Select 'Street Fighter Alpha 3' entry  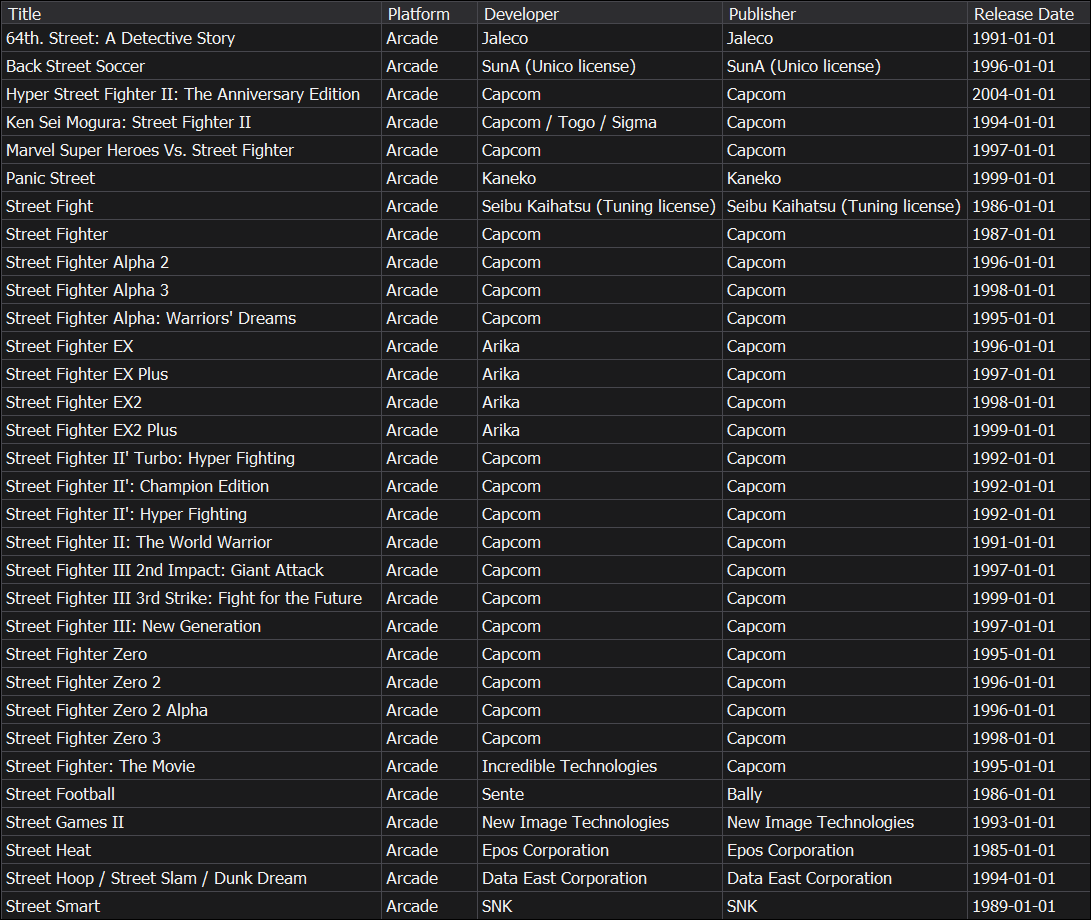pyautogui.click(x=87, y=290)
